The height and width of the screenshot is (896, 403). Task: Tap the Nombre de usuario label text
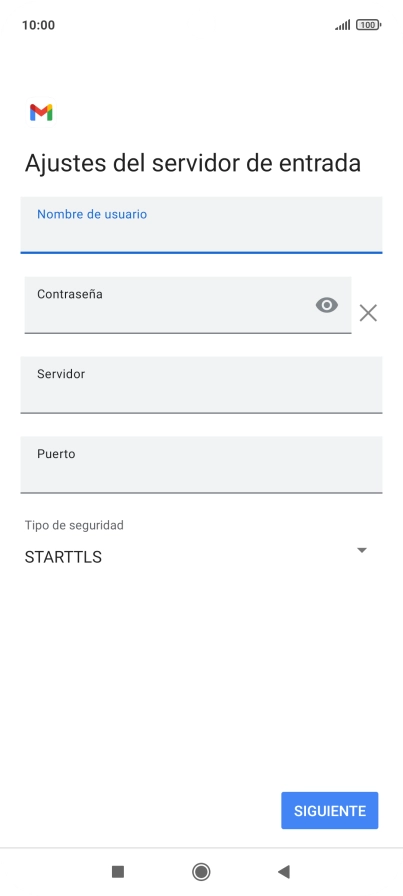click(92, 214)
